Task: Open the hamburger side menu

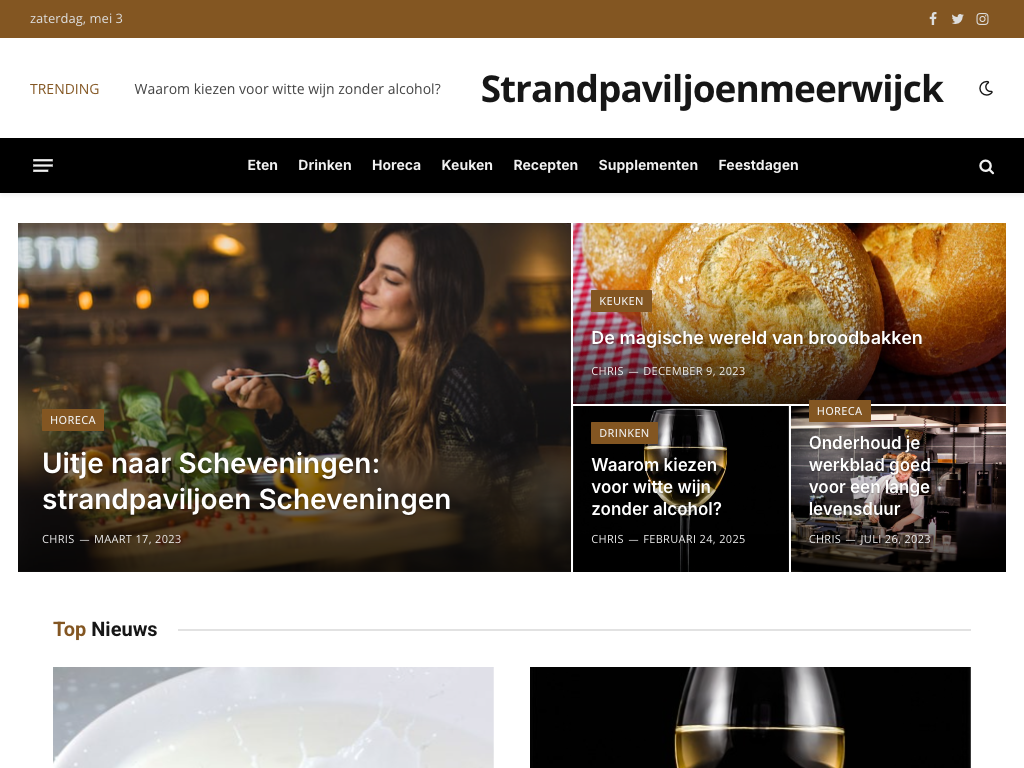Action: [43, 166]
